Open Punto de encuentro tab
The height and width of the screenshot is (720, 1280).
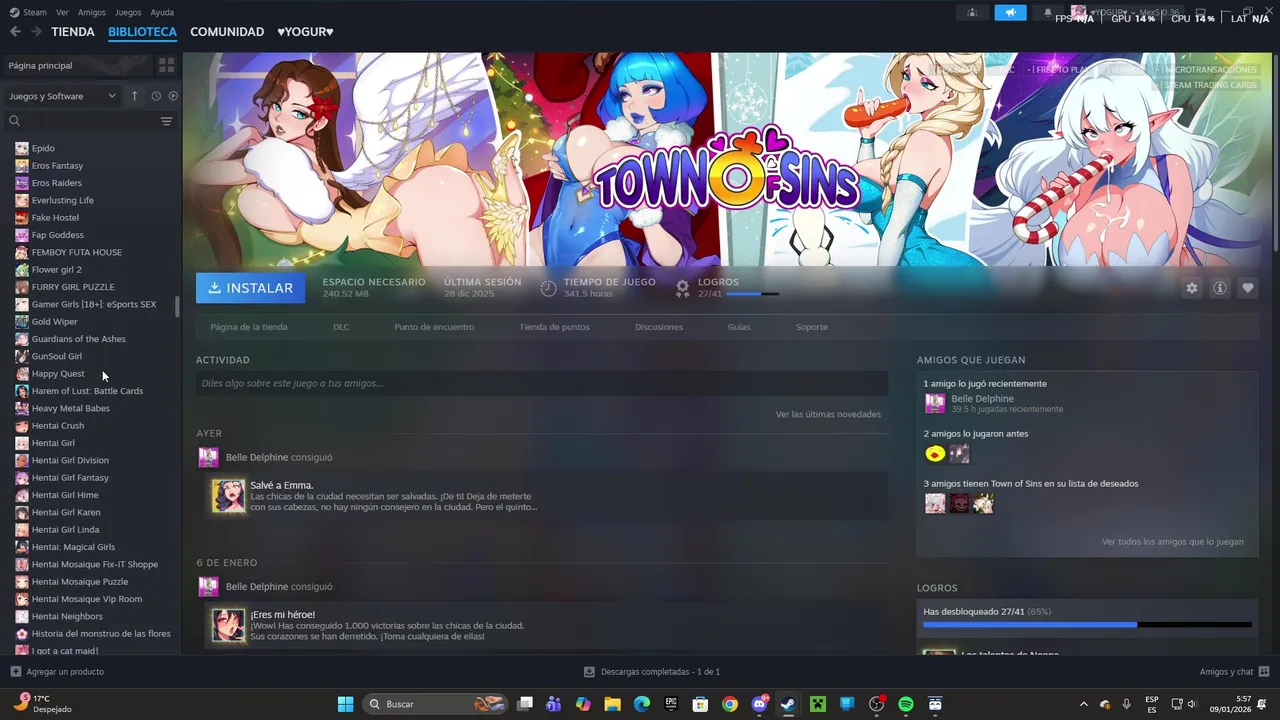pos(434,327)
